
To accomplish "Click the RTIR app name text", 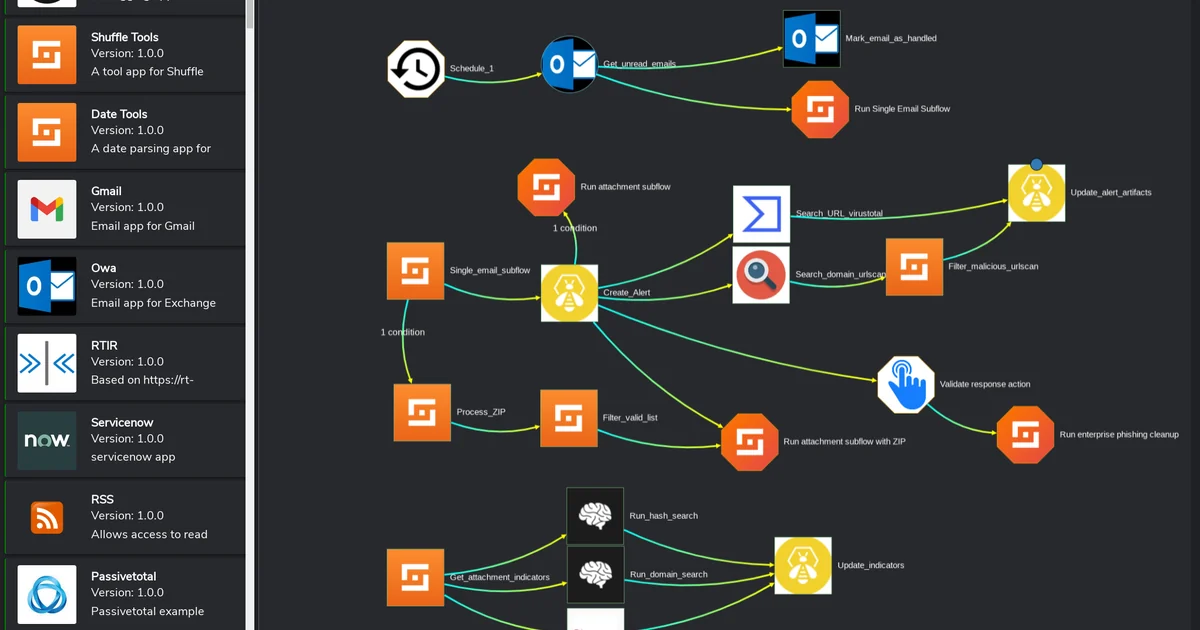I will [104, 345].
